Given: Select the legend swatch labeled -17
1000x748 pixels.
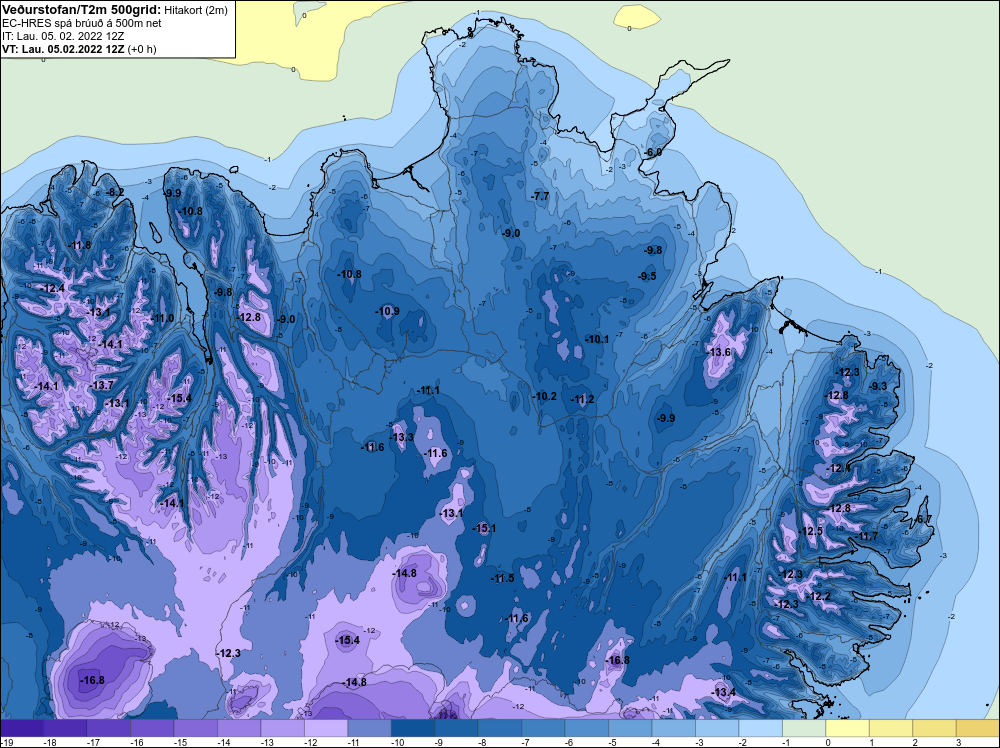Looking at the screenshot, I should click(x=108, y=729).
